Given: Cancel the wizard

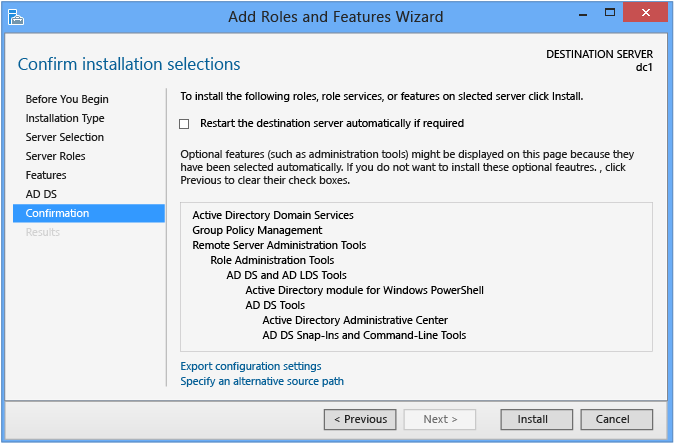Looking at the screenshot, I should [x=616, y=419].
